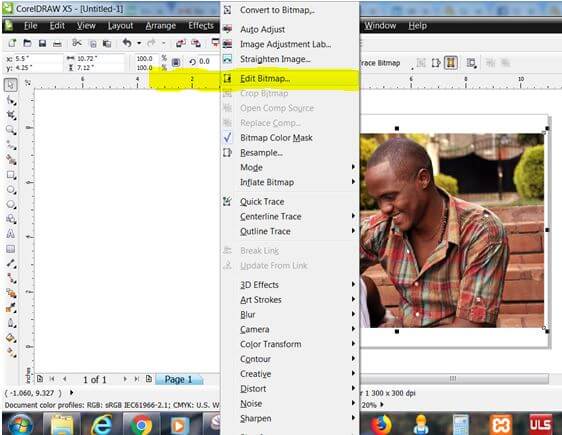Expand the Art Strokes submenu
The image size is (562, 435).
pyautogui.click(x=290, y=300)
